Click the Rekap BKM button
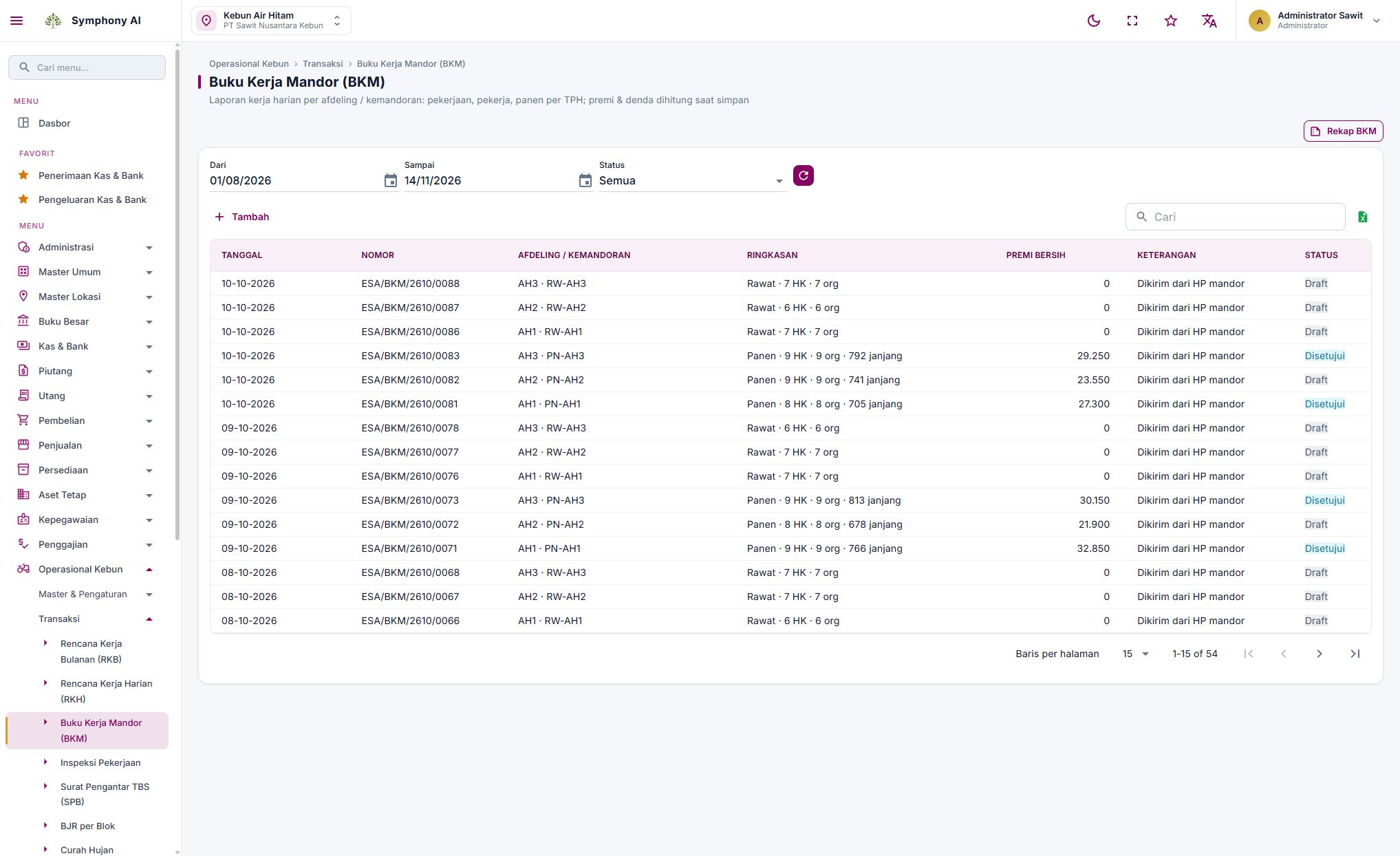 (1343, 131)
